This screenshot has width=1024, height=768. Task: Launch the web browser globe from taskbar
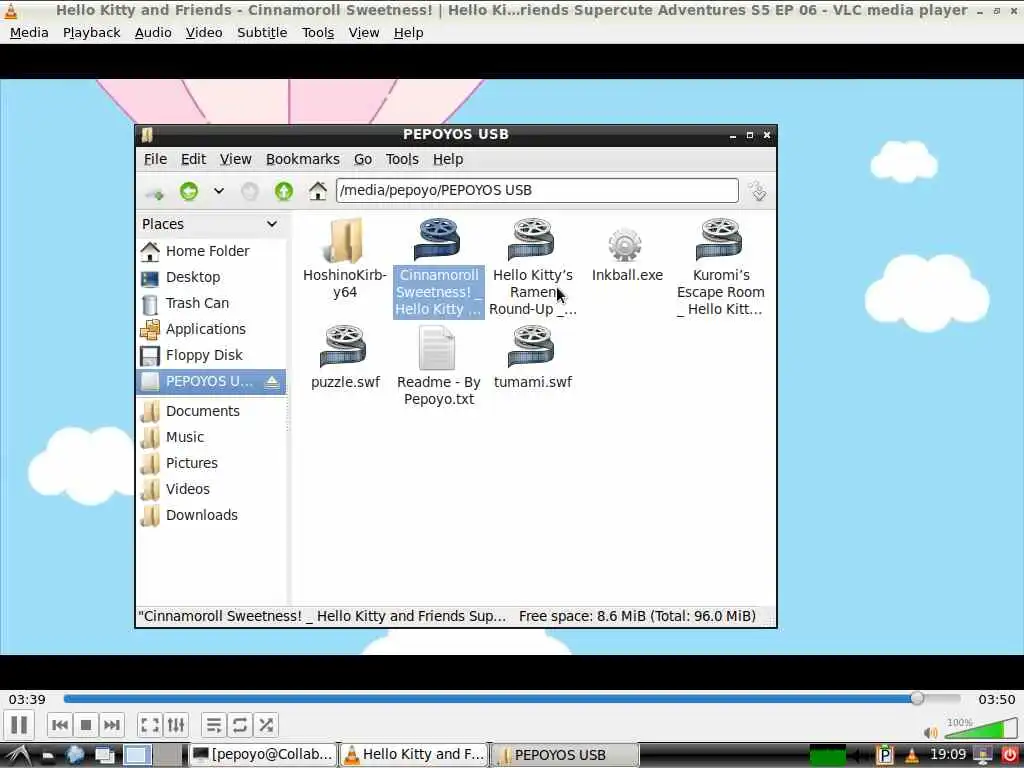pyautogui.click(x=76, y=756)
